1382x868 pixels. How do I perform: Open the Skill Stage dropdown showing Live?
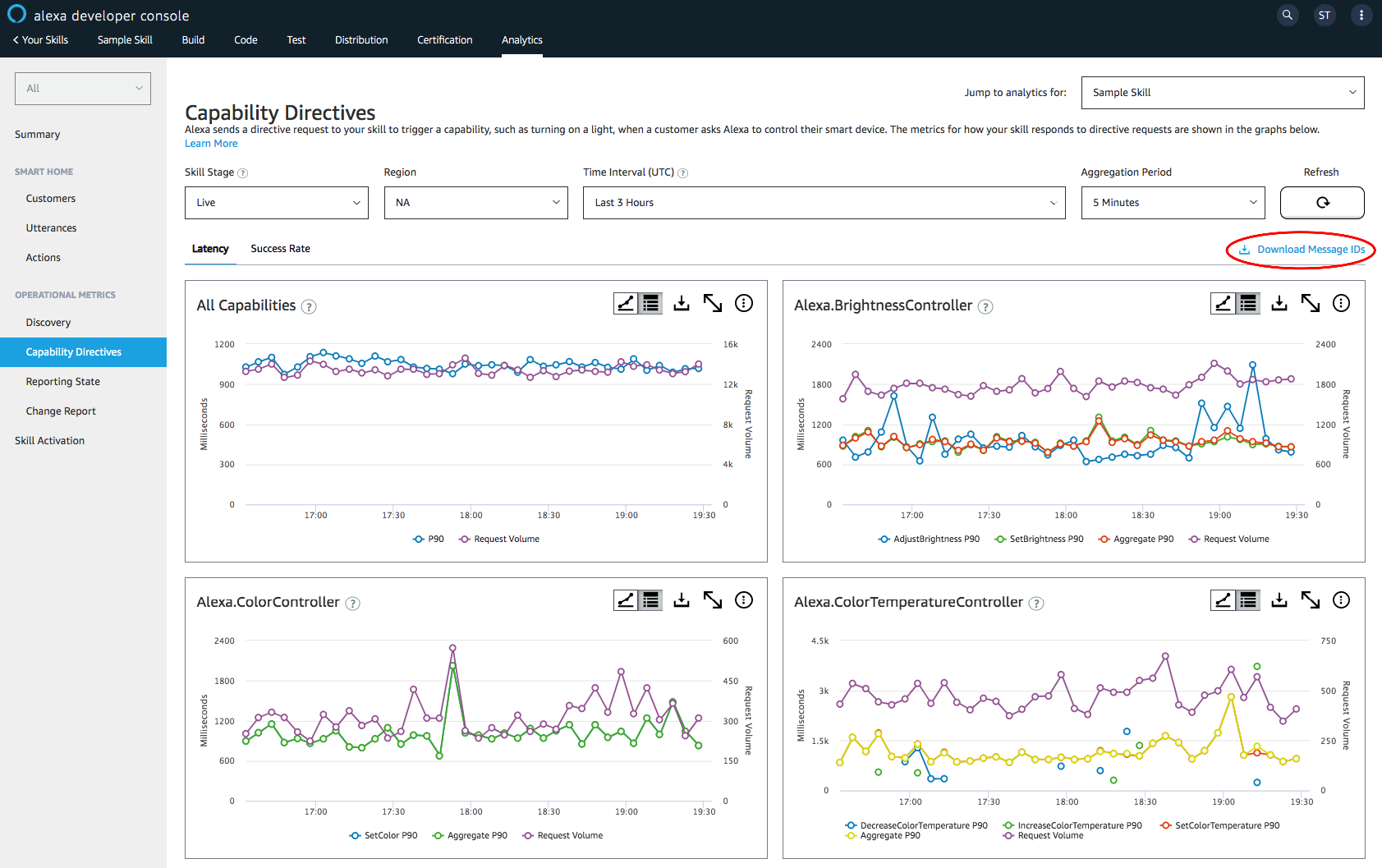pyautogui.click(x=277, y=203)
